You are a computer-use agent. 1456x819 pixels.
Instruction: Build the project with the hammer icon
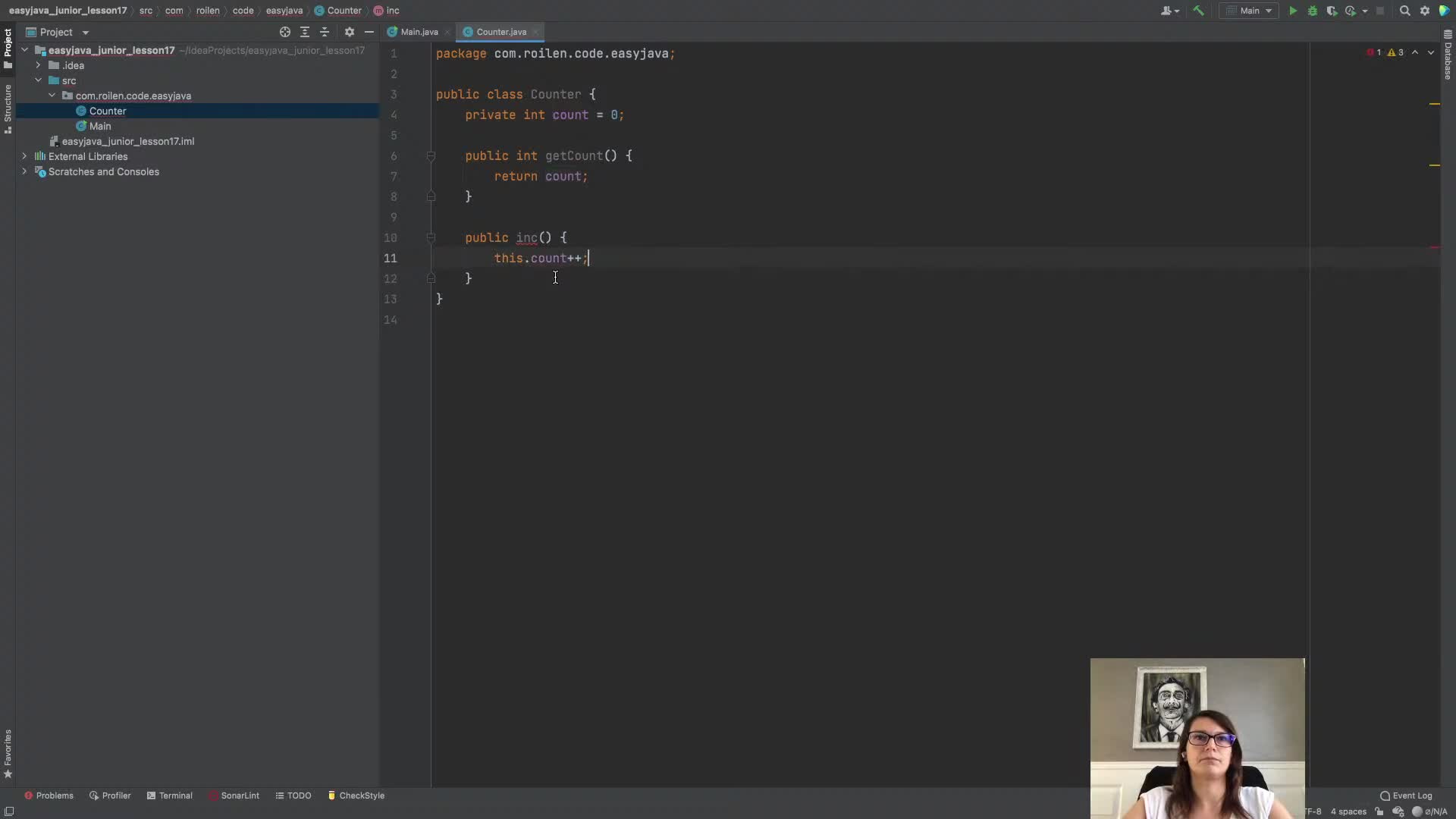tap(1198, 11)
